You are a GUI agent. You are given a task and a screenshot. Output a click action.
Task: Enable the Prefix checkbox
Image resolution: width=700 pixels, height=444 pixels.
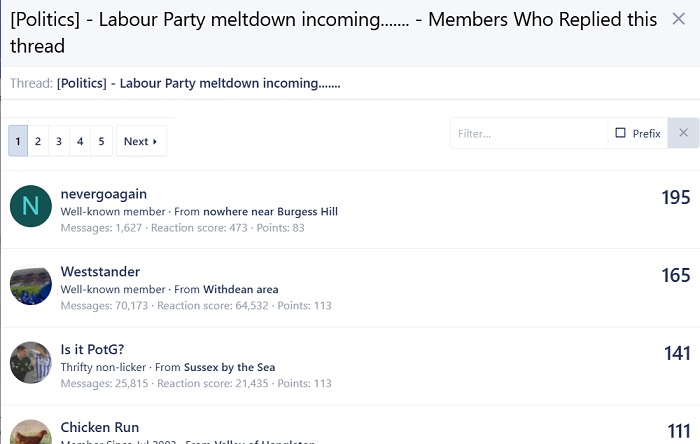coord(620,133)
